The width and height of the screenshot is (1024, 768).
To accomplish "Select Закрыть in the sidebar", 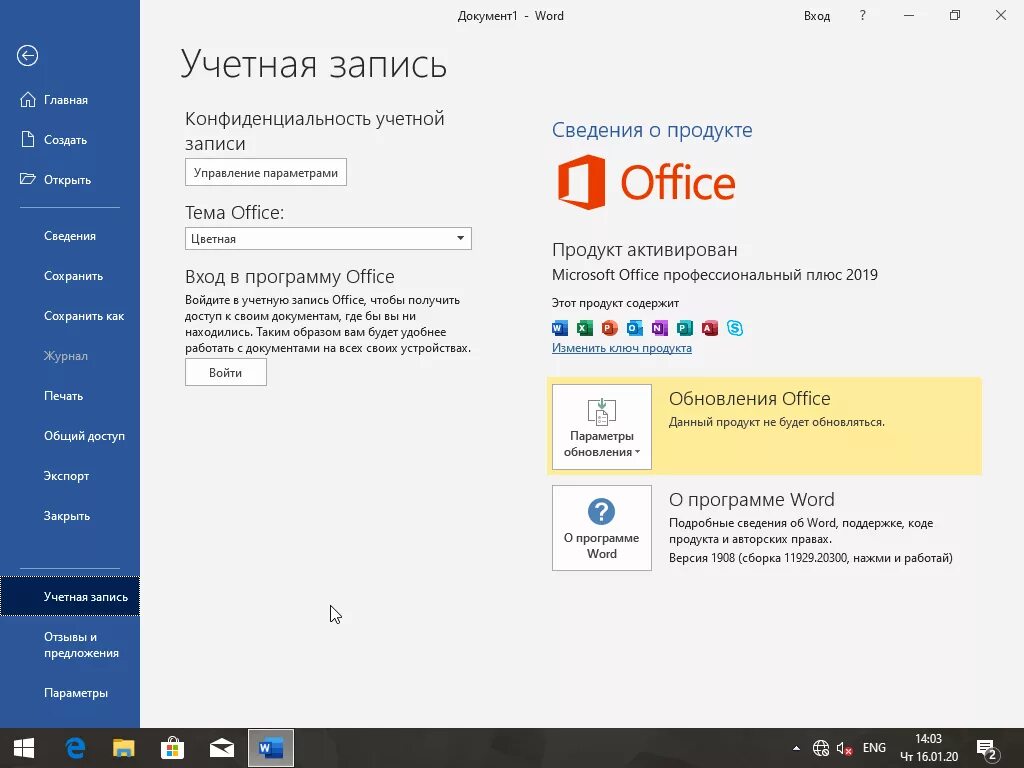I will pyautogui.click(x=70, y=515).
